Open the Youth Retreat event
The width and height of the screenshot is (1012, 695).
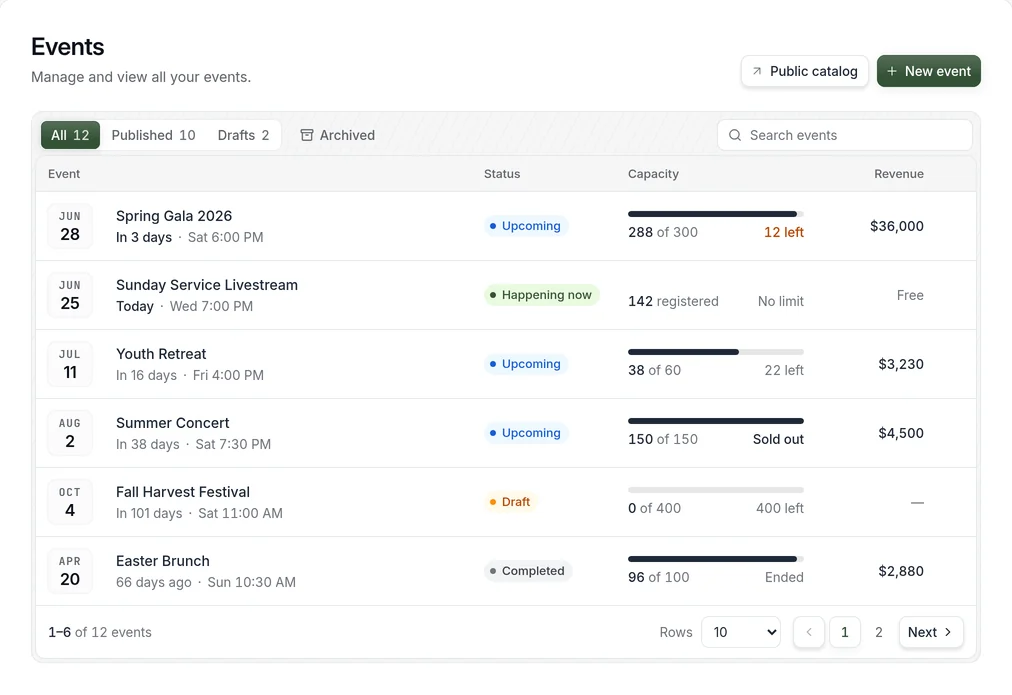(161, 354)
